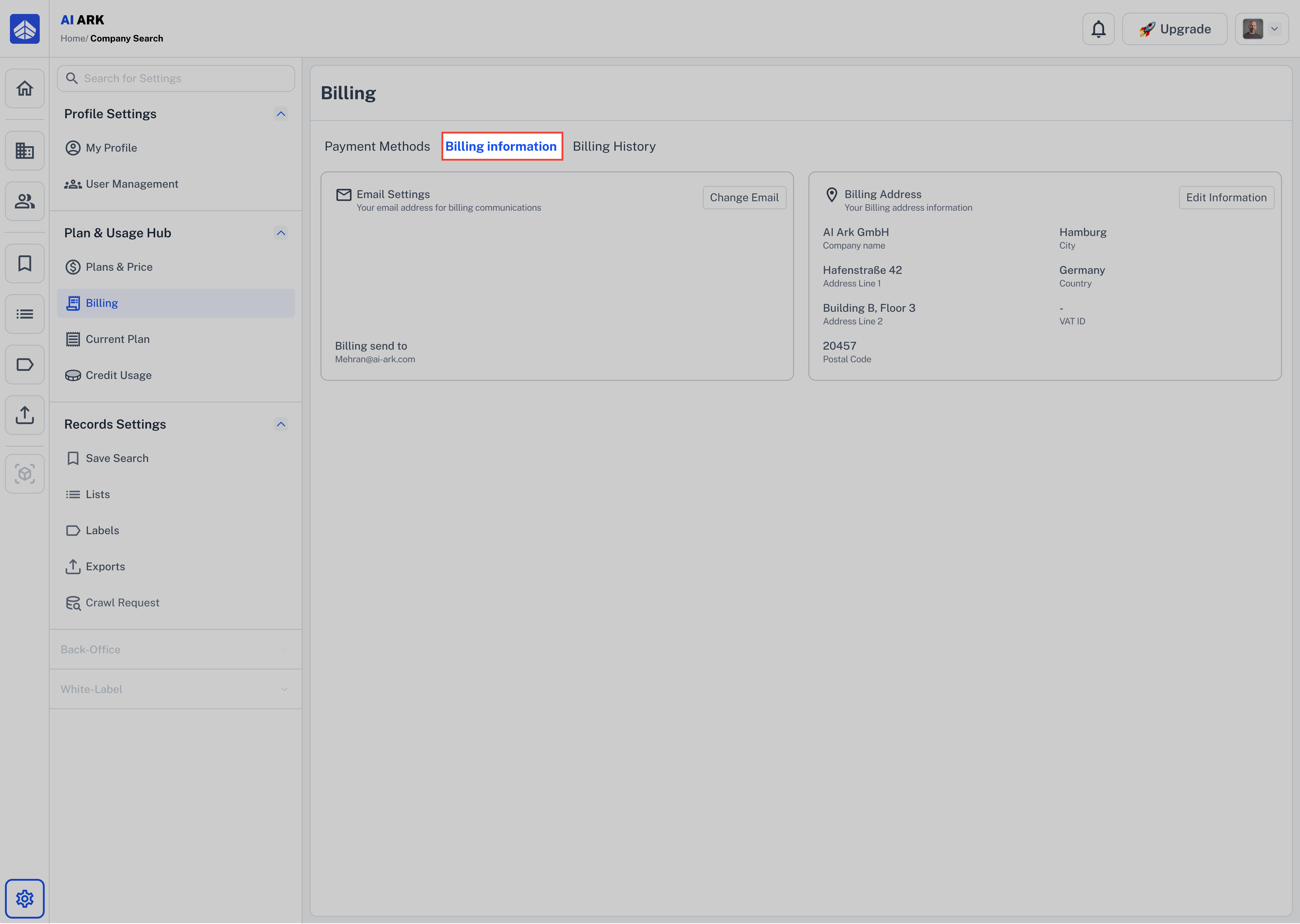
Task: Open Exports settings in sidebar
Action: click(176, 567)
